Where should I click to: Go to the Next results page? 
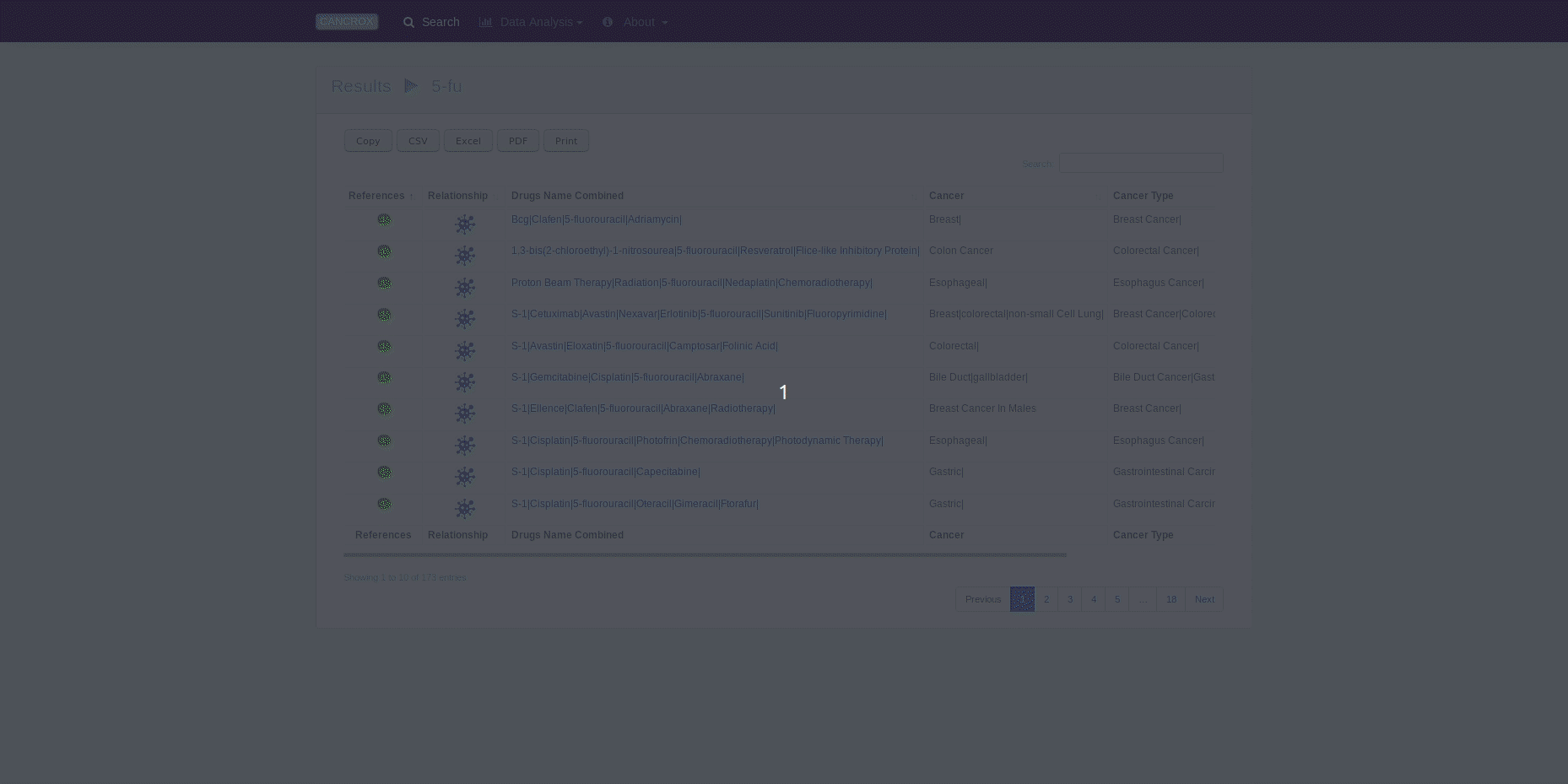(1204, 599)
